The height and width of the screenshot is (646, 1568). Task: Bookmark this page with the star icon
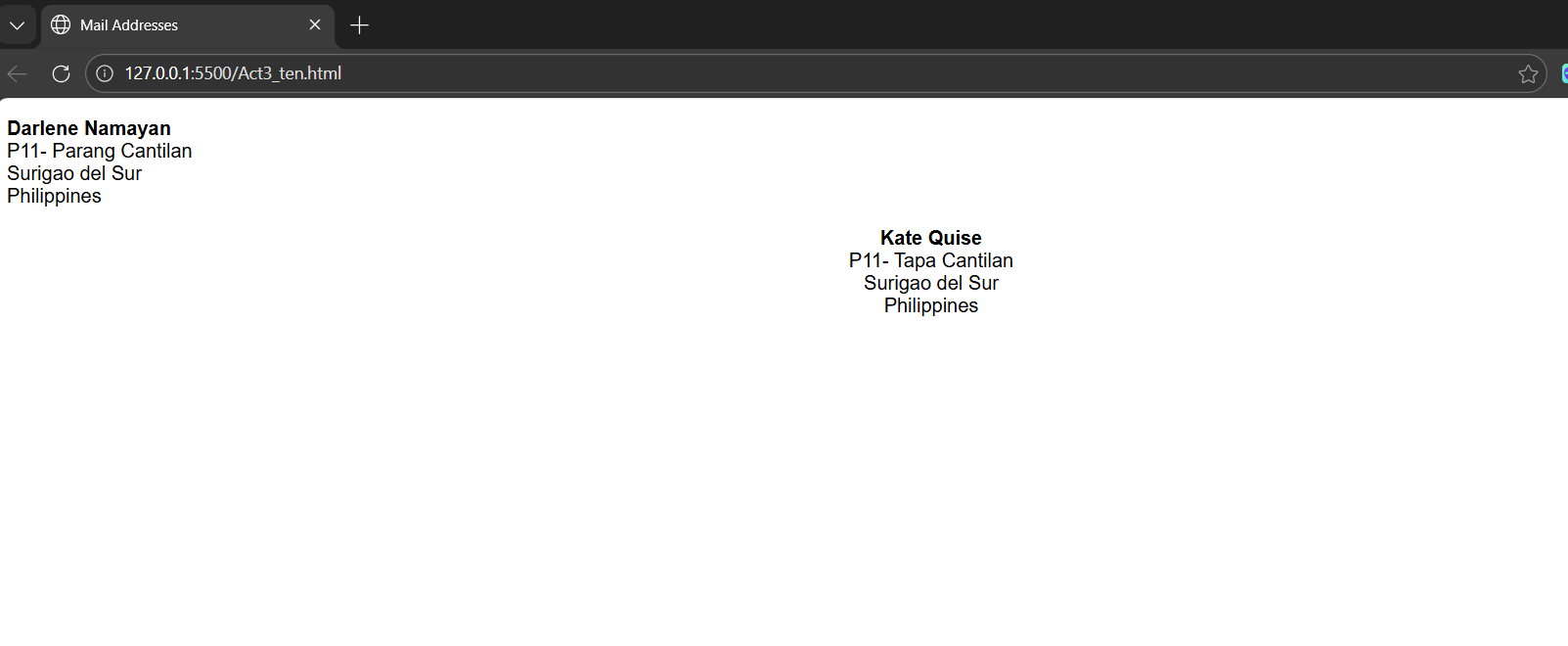[x=1528, y=73]
